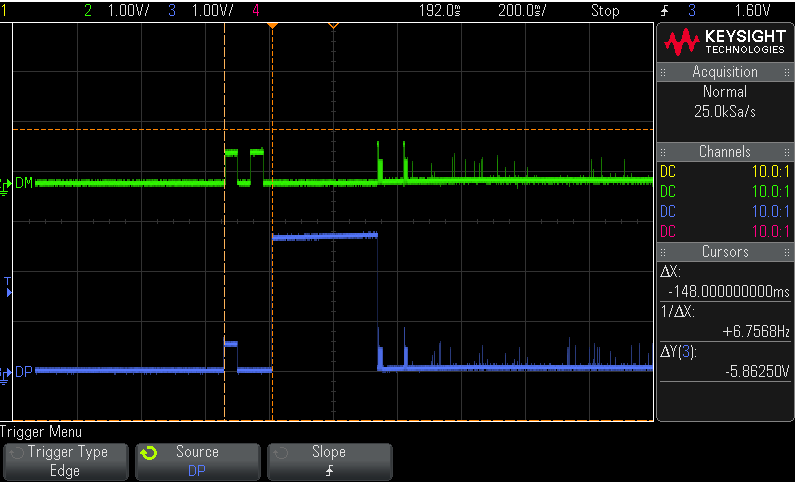Open the Cursors panel header
This screenshot has height=482, width=795.
(725, 252)
